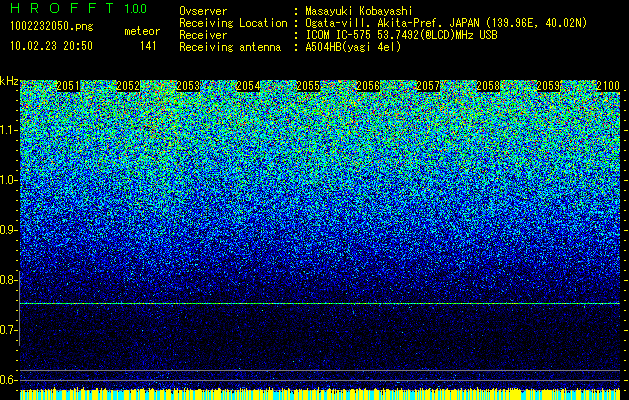Click the 0.7 frequency axis label

8,330
